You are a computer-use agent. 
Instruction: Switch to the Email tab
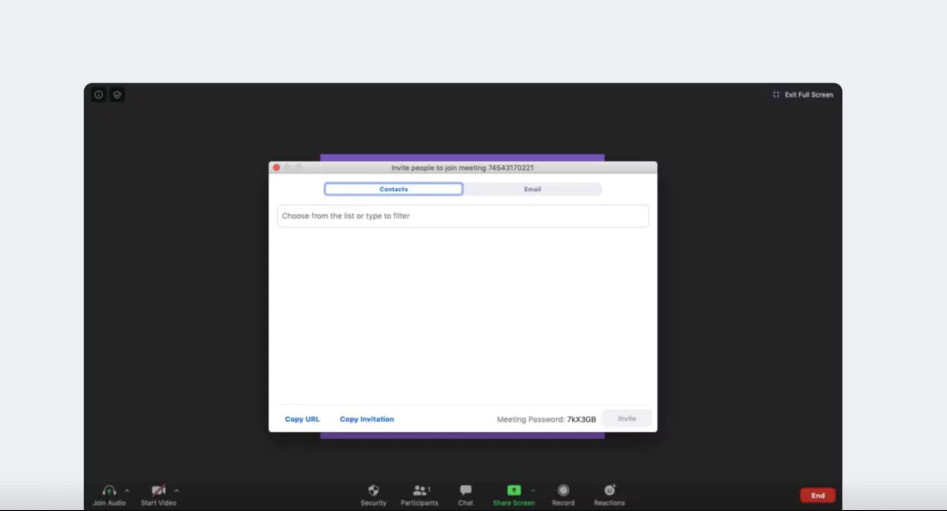(532, 189)
